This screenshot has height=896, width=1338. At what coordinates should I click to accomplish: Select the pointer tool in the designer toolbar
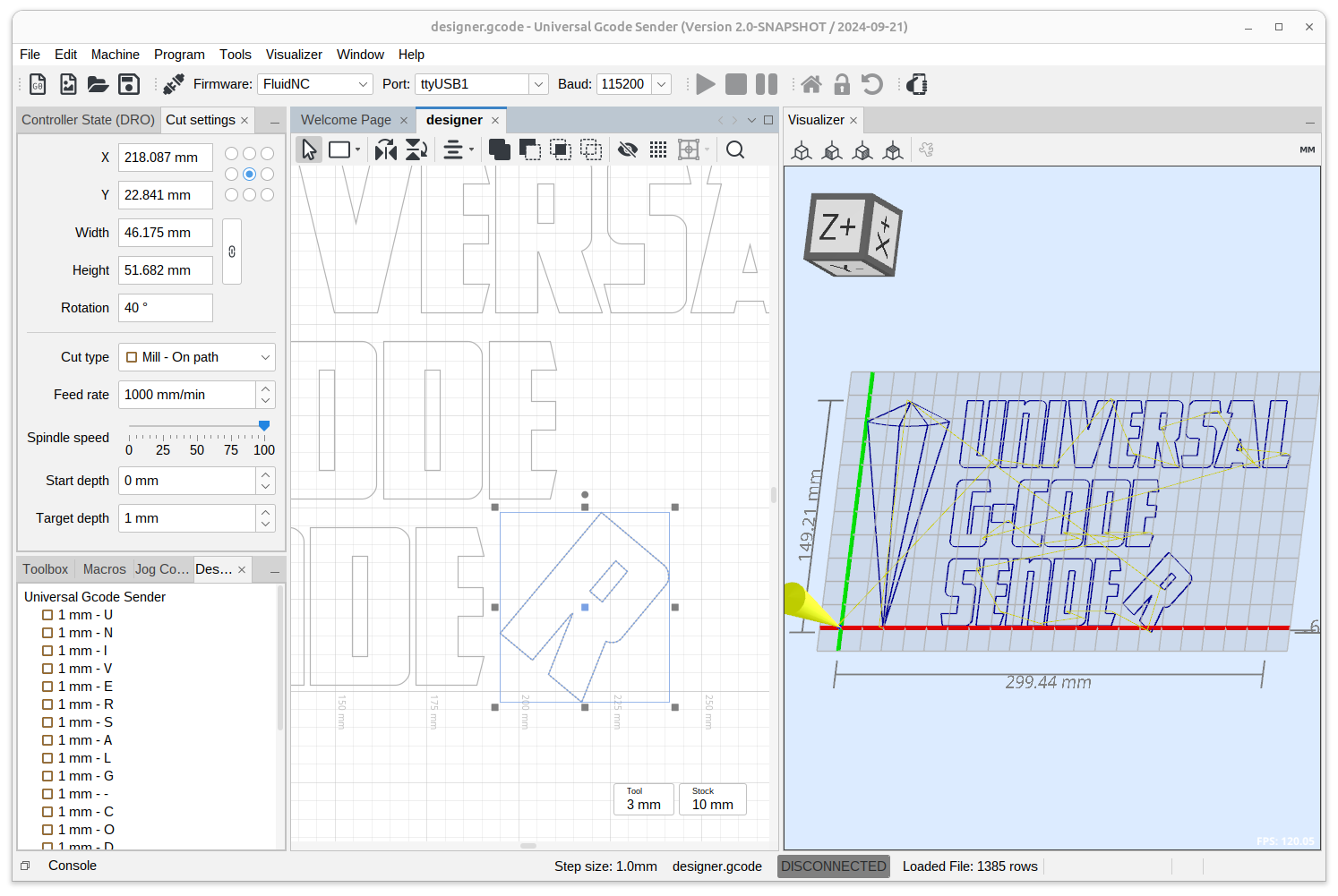pos(309,149)
